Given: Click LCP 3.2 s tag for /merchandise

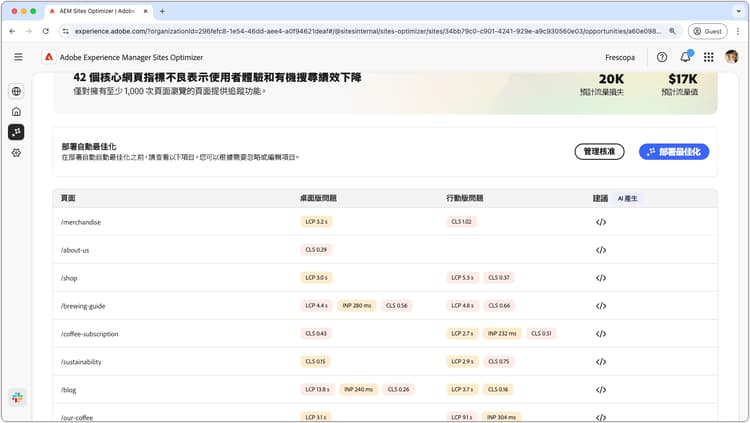Looking at the screenshot, I should coord(316,222).
